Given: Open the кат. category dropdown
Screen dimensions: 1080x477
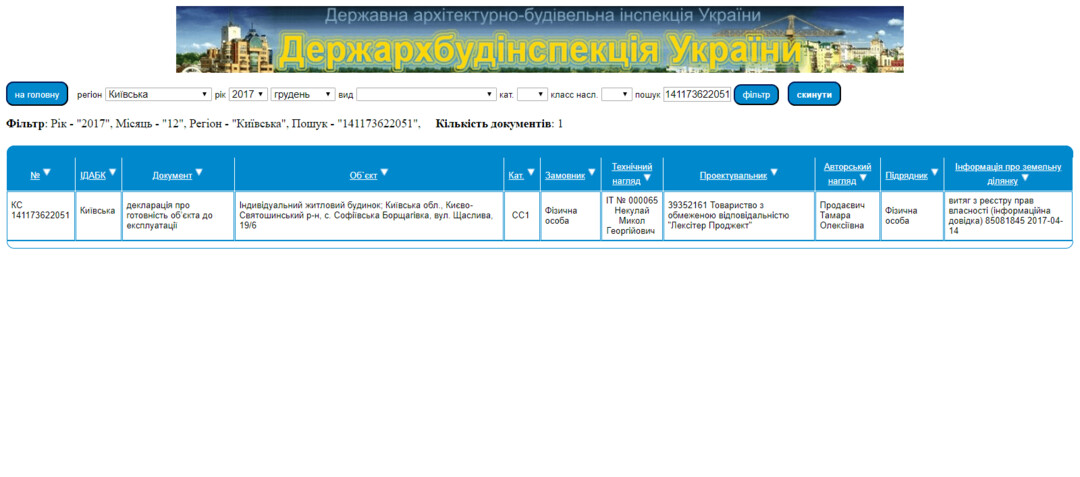Looking at the screenshot, I should 532,94.
